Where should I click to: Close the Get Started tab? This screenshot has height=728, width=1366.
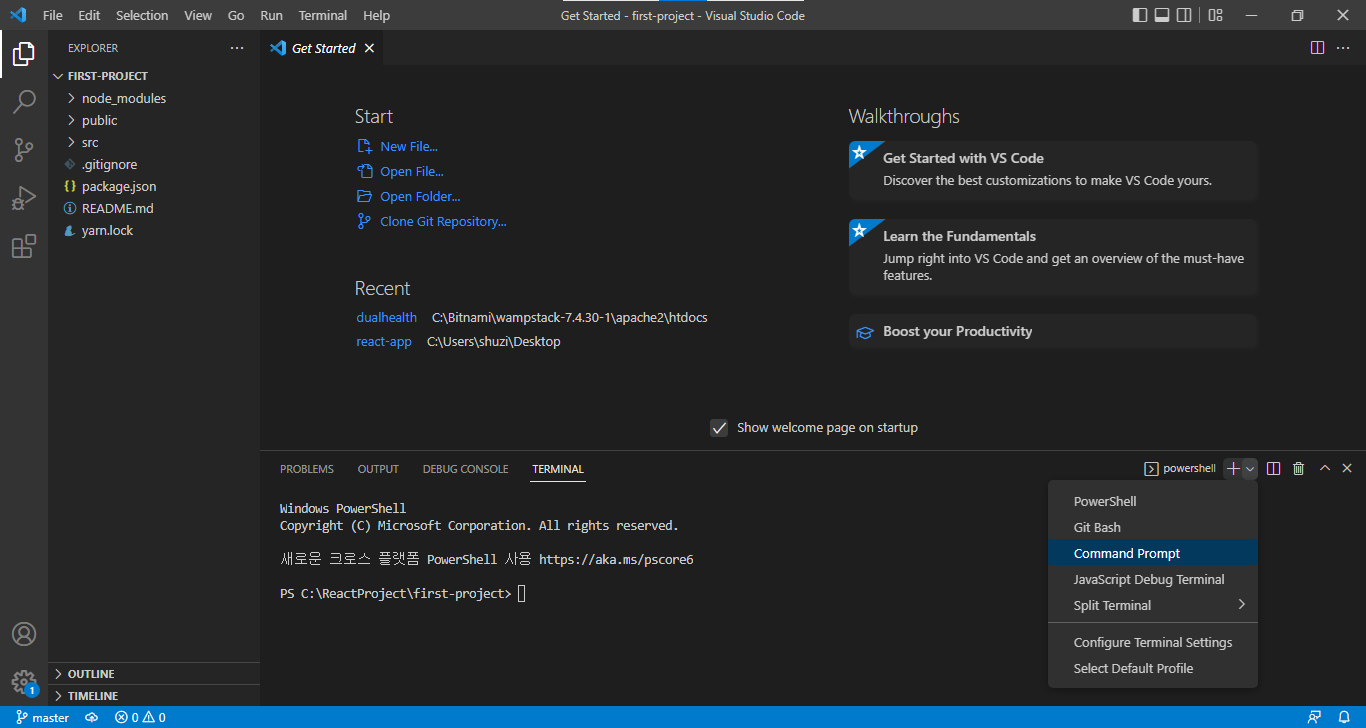[x=369, y=48]
